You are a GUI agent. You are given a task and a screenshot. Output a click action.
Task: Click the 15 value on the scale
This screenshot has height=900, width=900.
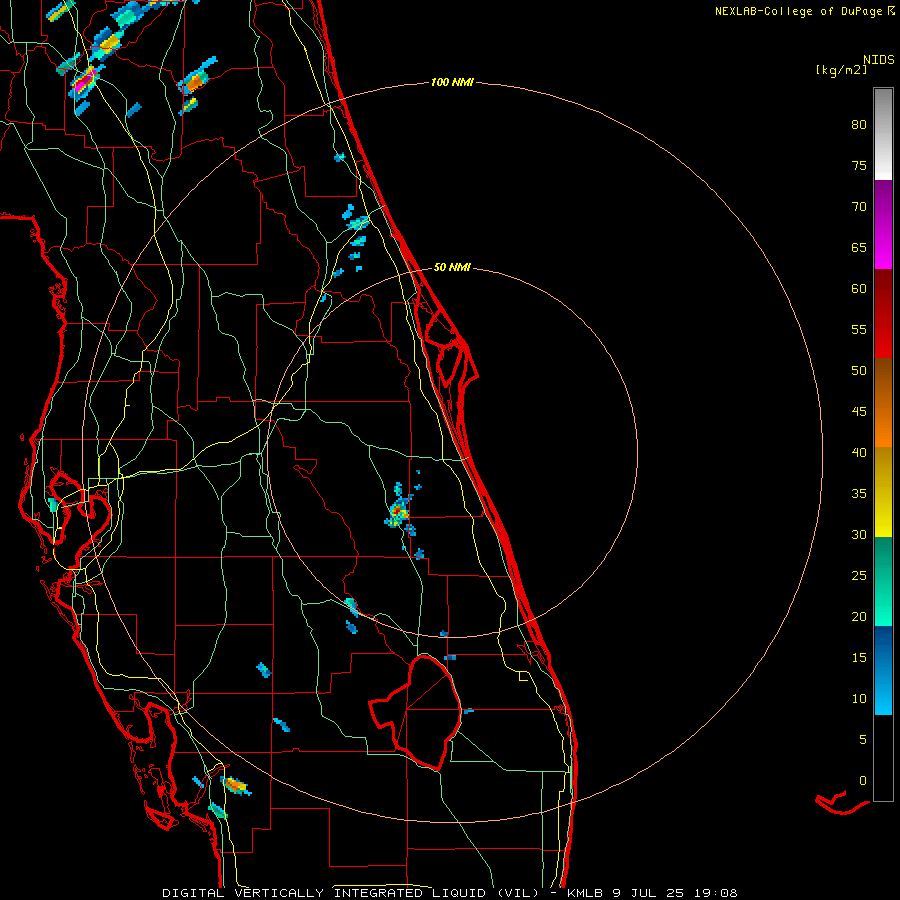point(859,658)
